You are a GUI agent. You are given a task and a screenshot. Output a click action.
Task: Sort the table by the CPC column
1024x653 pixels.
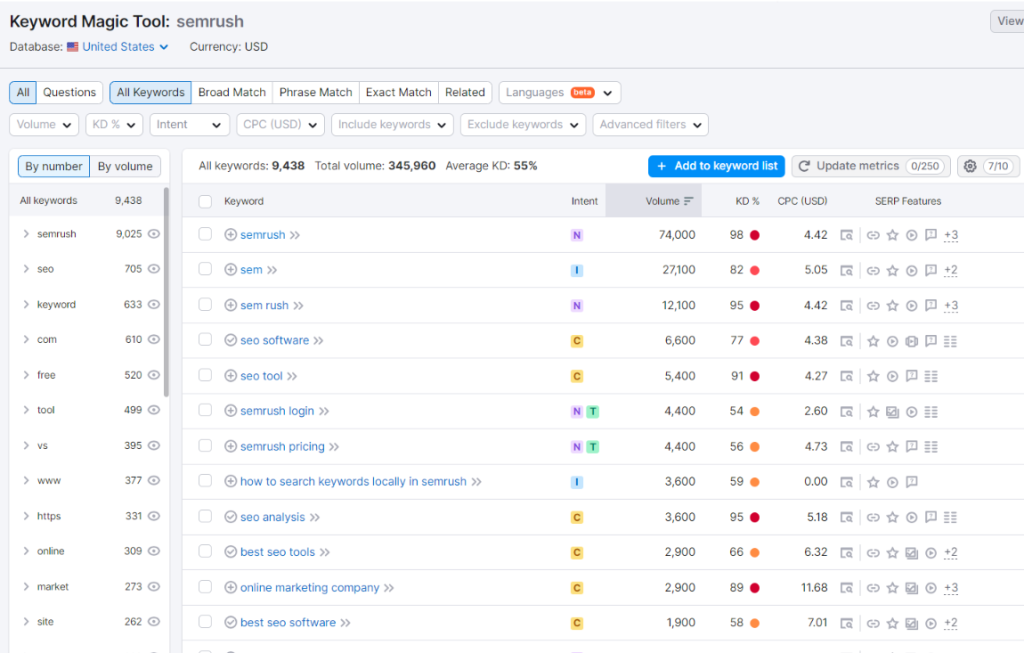[805, 200]
